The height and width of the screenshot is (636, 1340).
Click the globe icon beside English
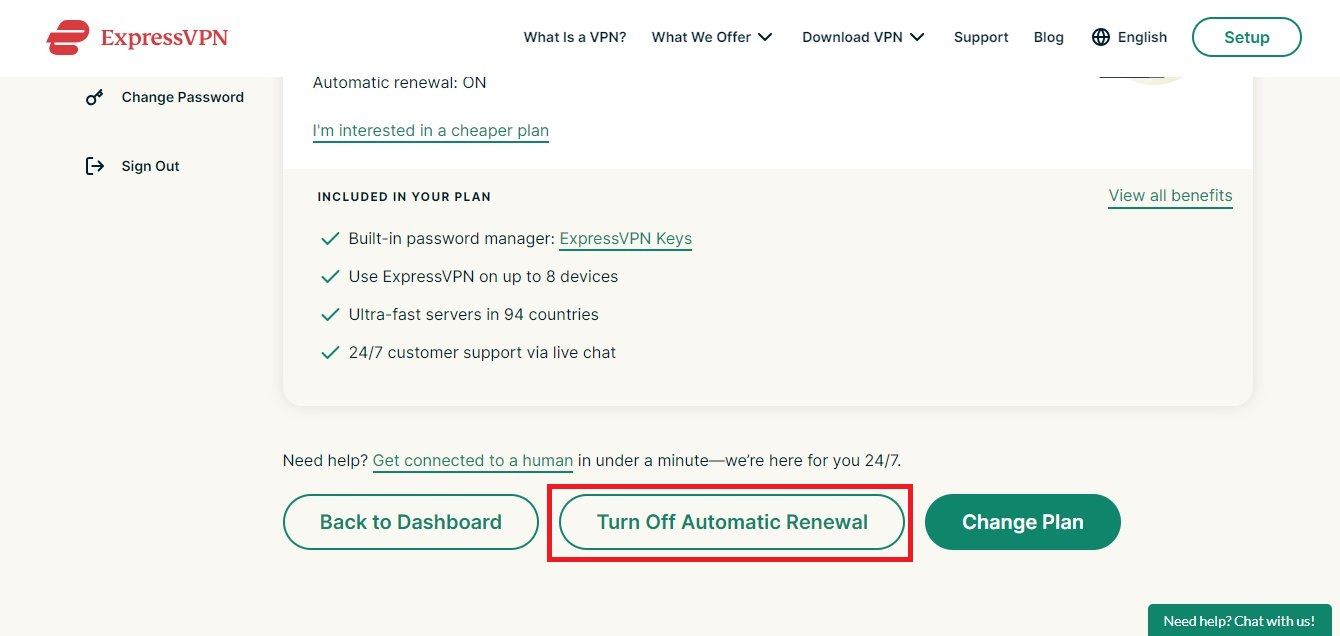tap(1100, 37)
